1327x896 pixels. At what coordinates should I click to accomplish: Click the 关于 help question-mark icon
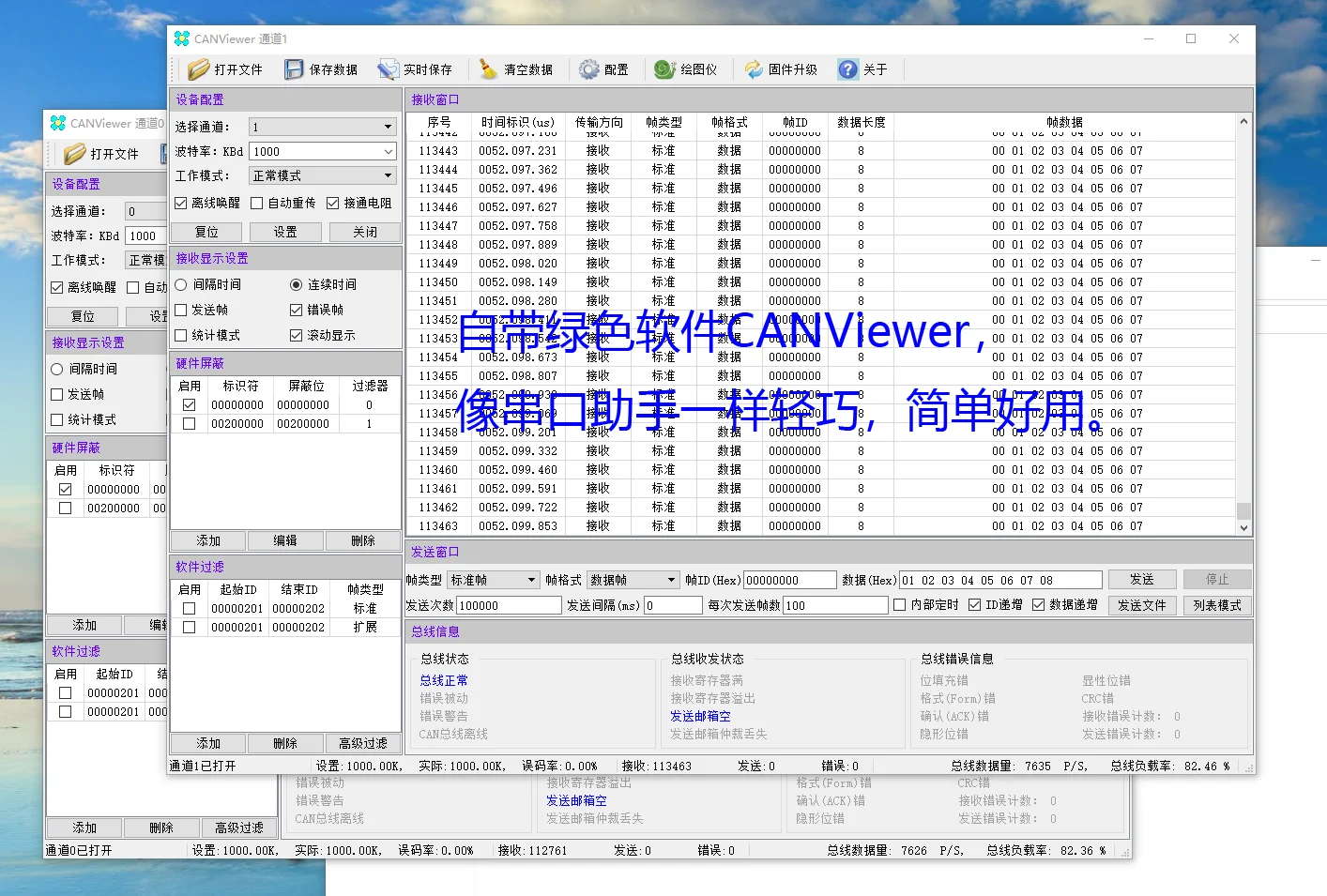pos(848,69)
